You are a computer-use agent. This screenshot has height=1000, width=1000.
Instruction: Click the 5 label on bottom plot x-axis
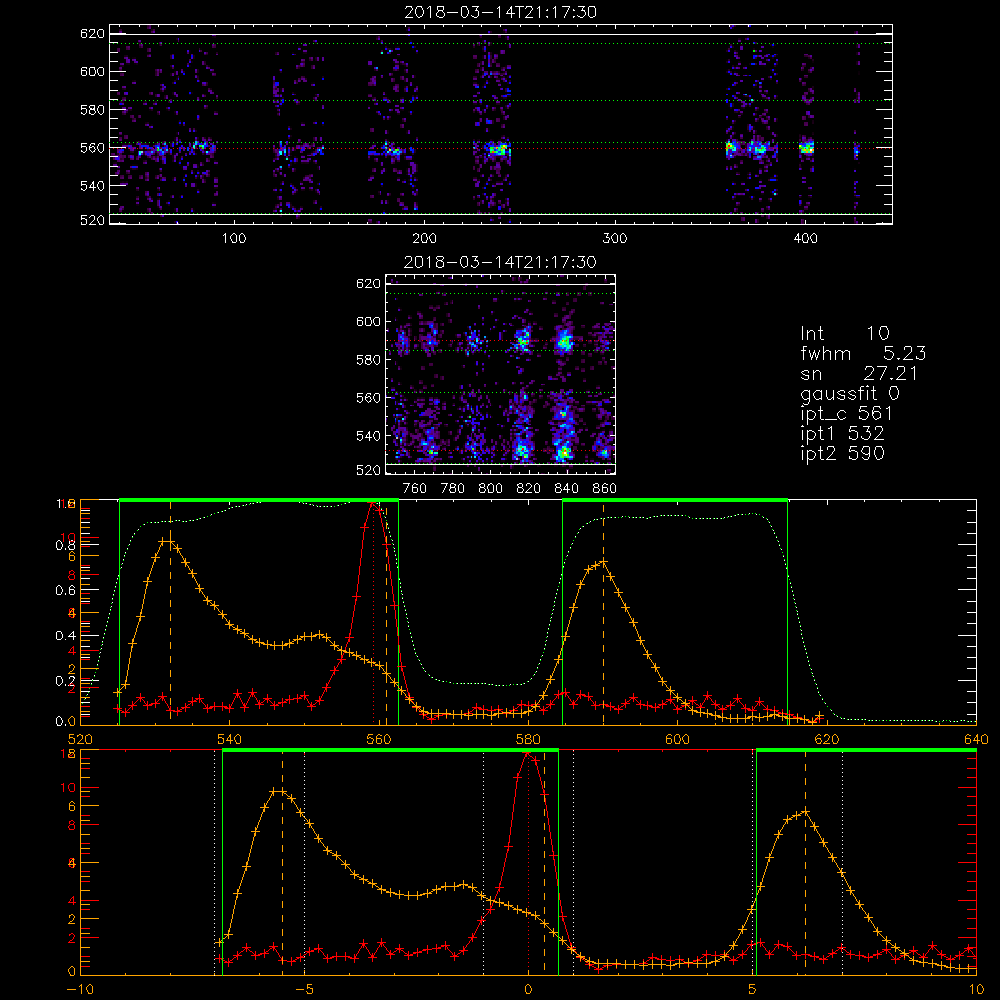coord(753,990)
